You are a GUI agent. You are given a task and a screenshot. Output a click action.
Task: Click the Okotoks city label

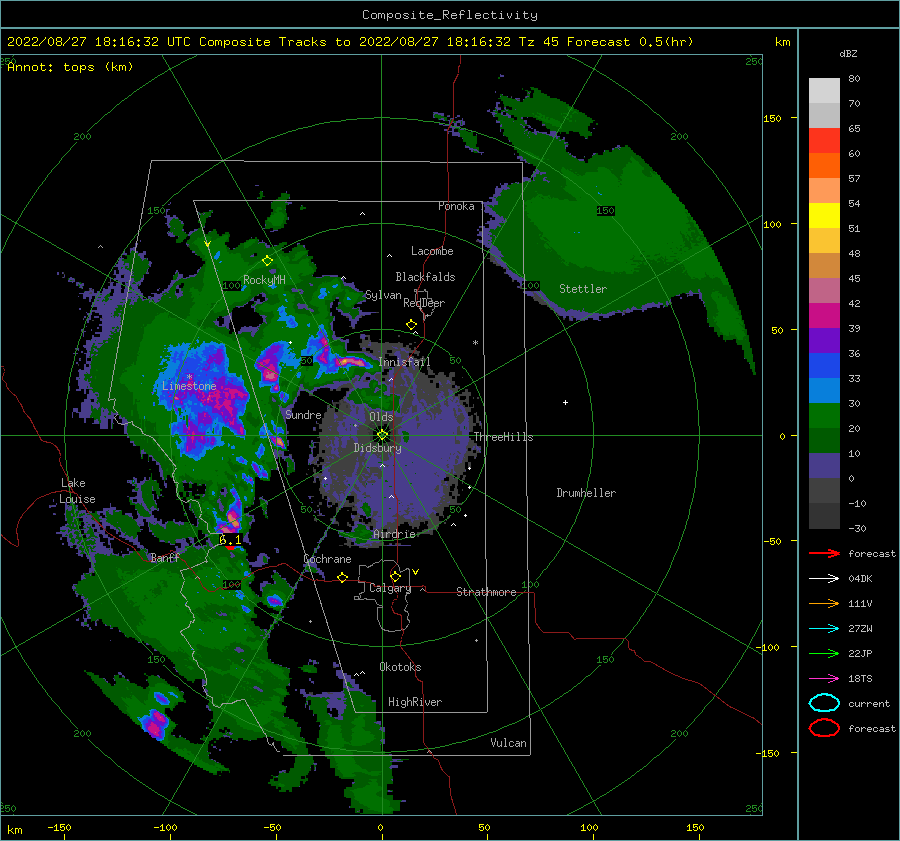click(x=400, y=667)
